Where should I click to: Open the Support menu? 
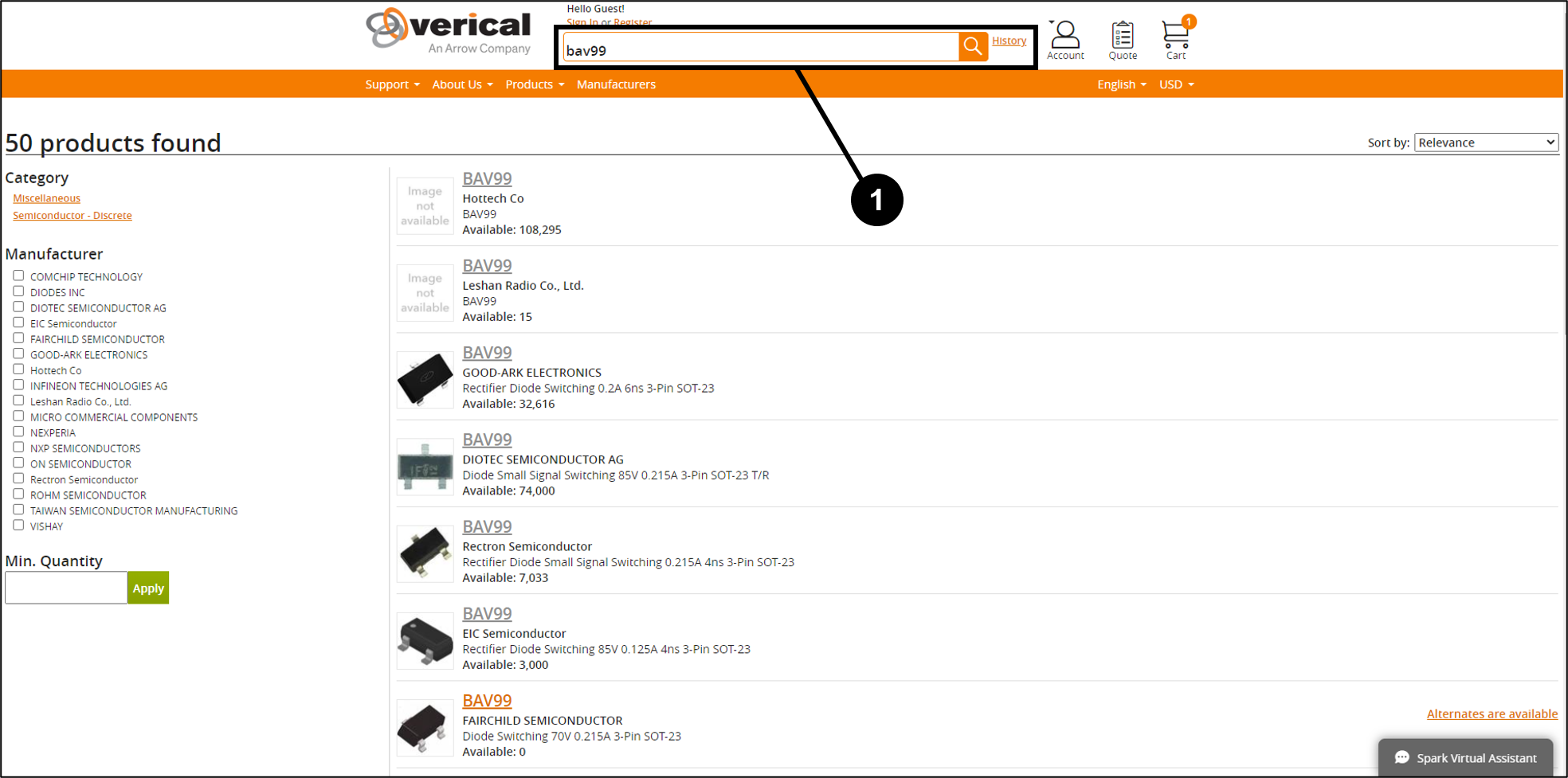pos(390,84)
